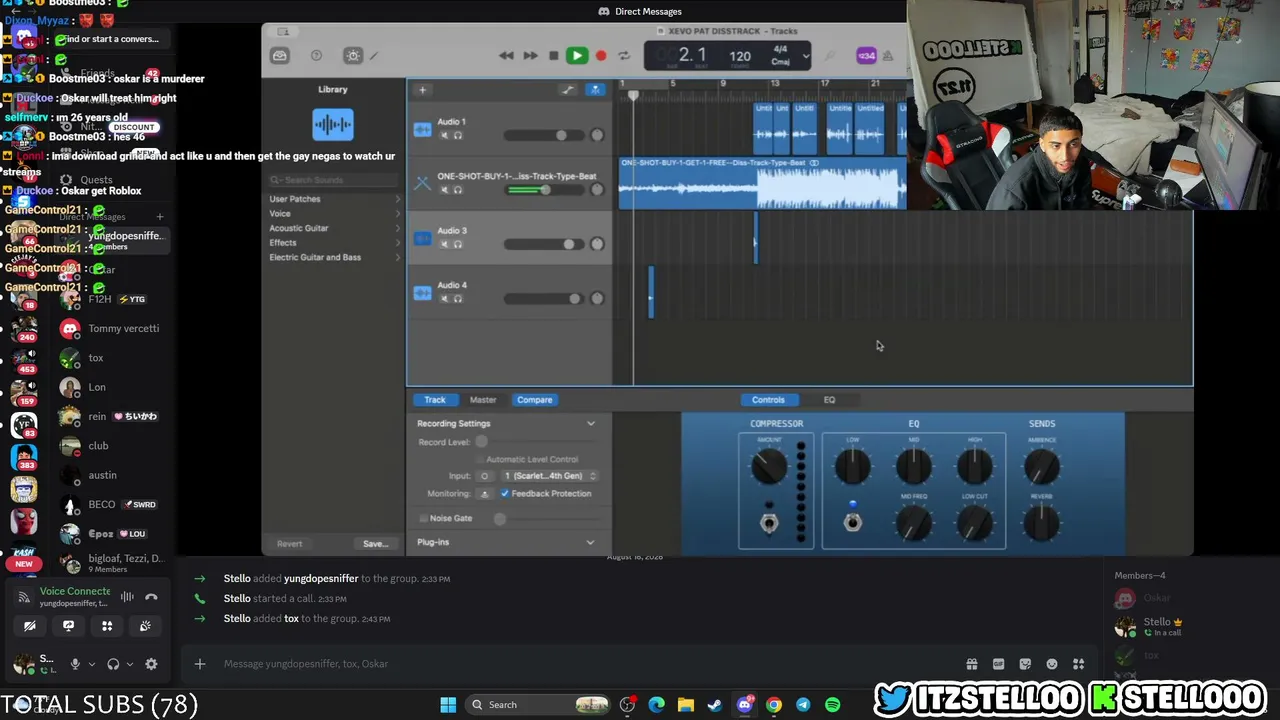1280x720 pixels.
Task: Open Steam from the taskbar
Action: 715,705
